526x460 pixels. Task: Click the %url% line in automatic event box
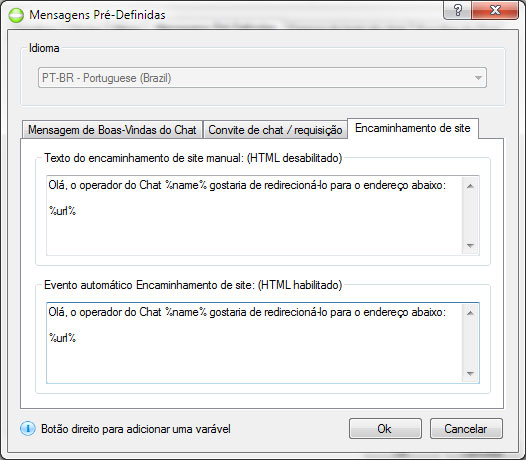click(x=62, y=338)
